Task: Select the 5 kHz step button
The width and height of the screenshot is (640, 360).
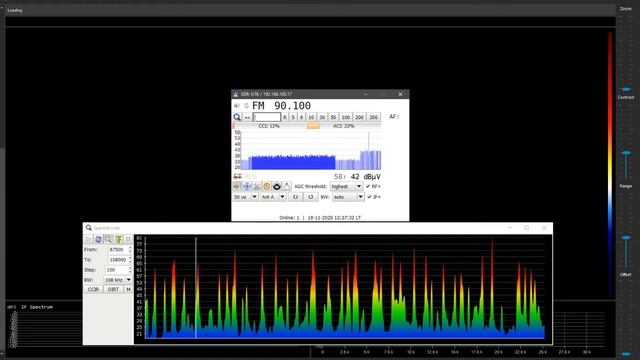Action: click(293, 117)
